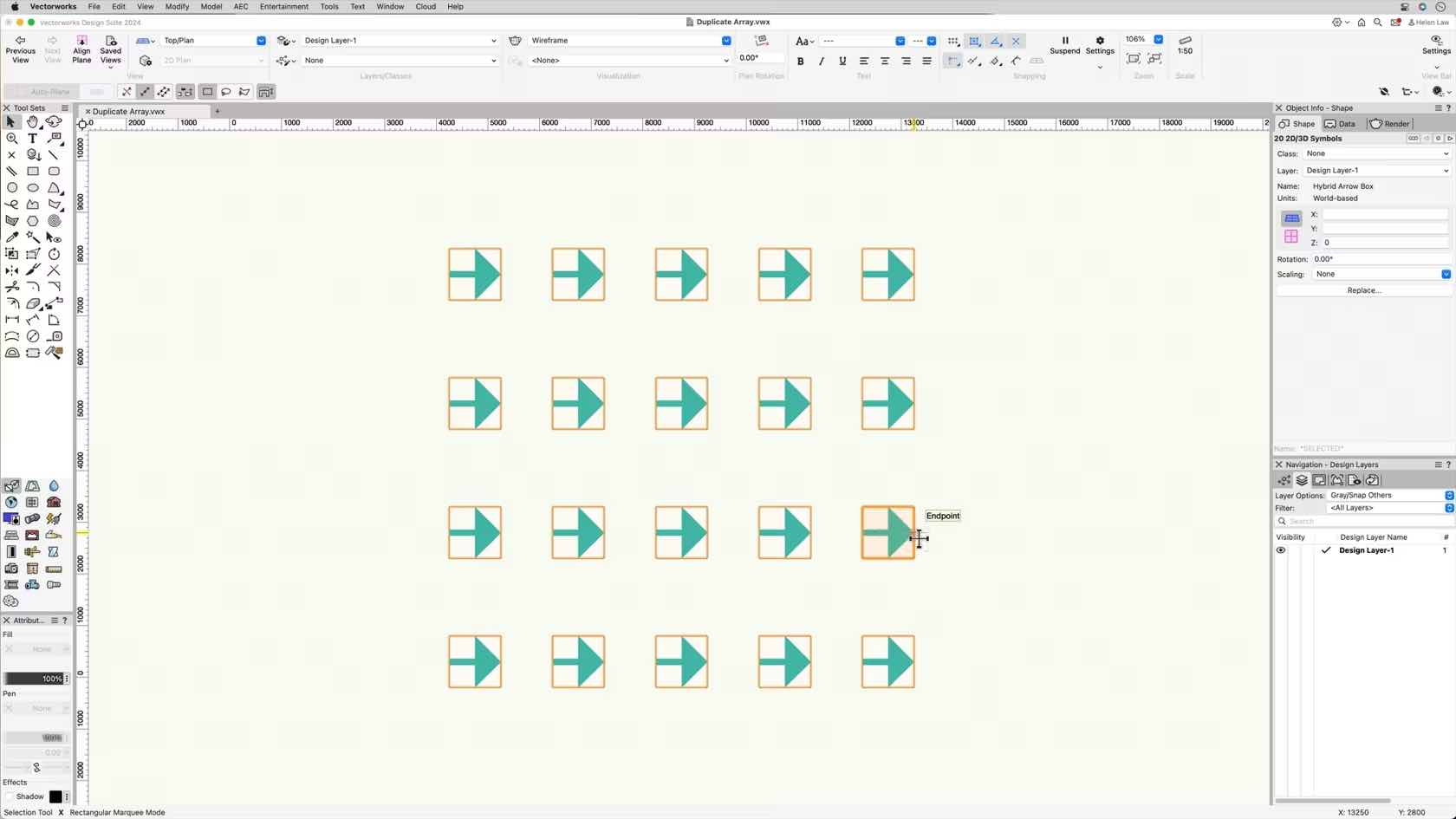The height and width of the screenshot is (819, 1456).
Task: Select the Circle tool
Action: (11, 188)
